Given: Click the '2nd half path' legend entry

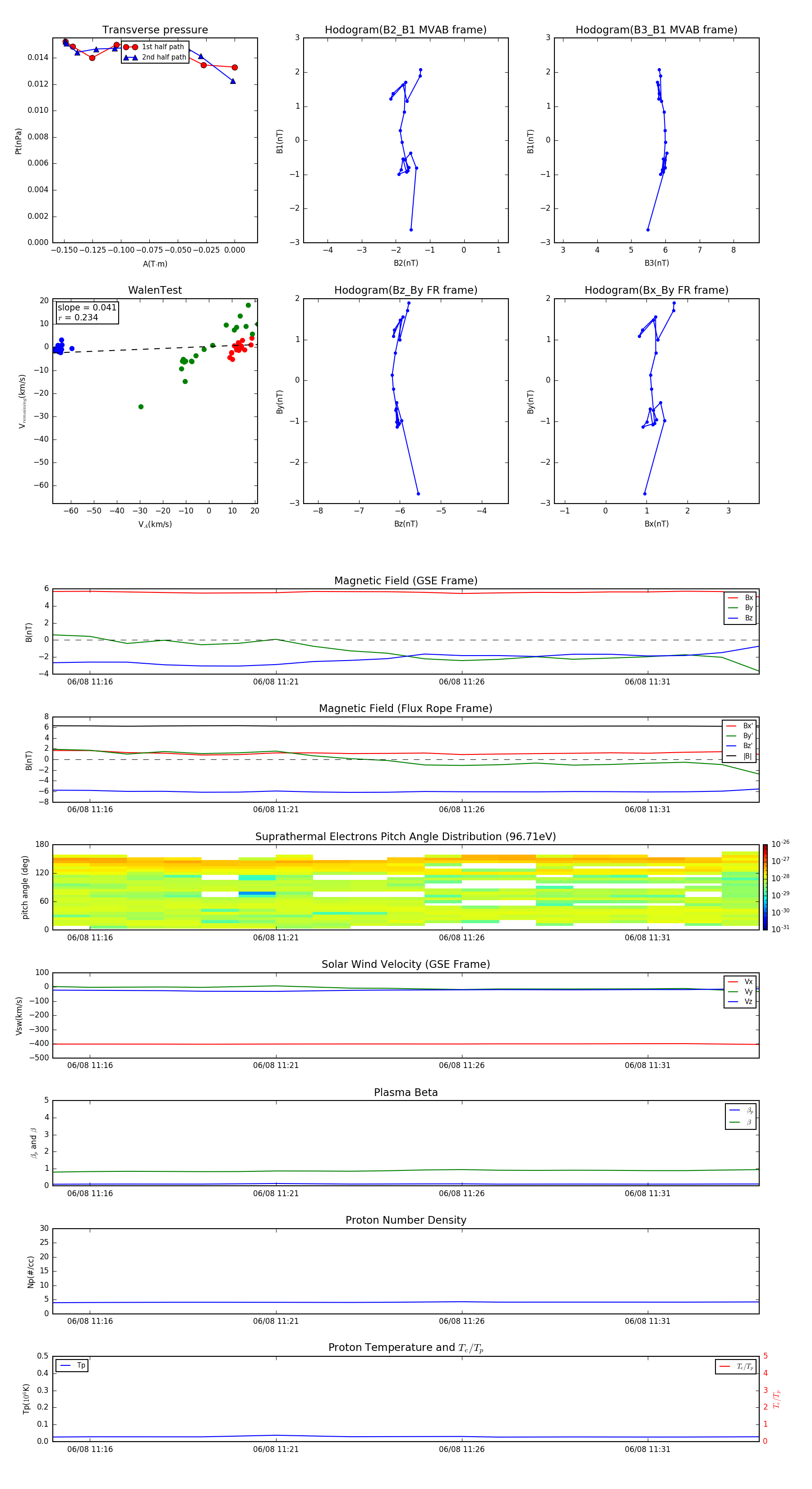Looking at the screenshot, I should coord(154,57).
